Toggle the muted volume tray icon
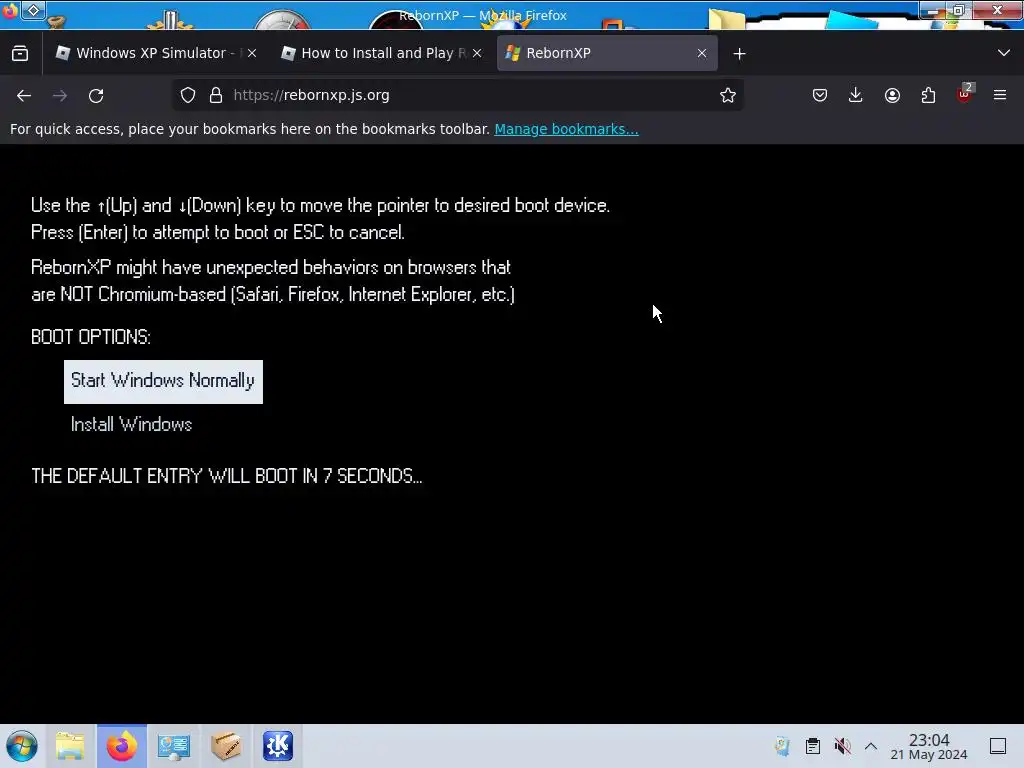The height and width of the screenshot is (768, 1024). pyautogui.click(x=842, y=746)
